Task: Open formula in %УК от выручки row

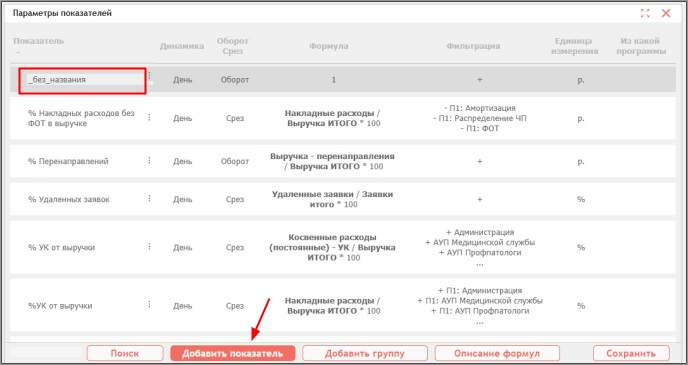Action: click(333, 306)
